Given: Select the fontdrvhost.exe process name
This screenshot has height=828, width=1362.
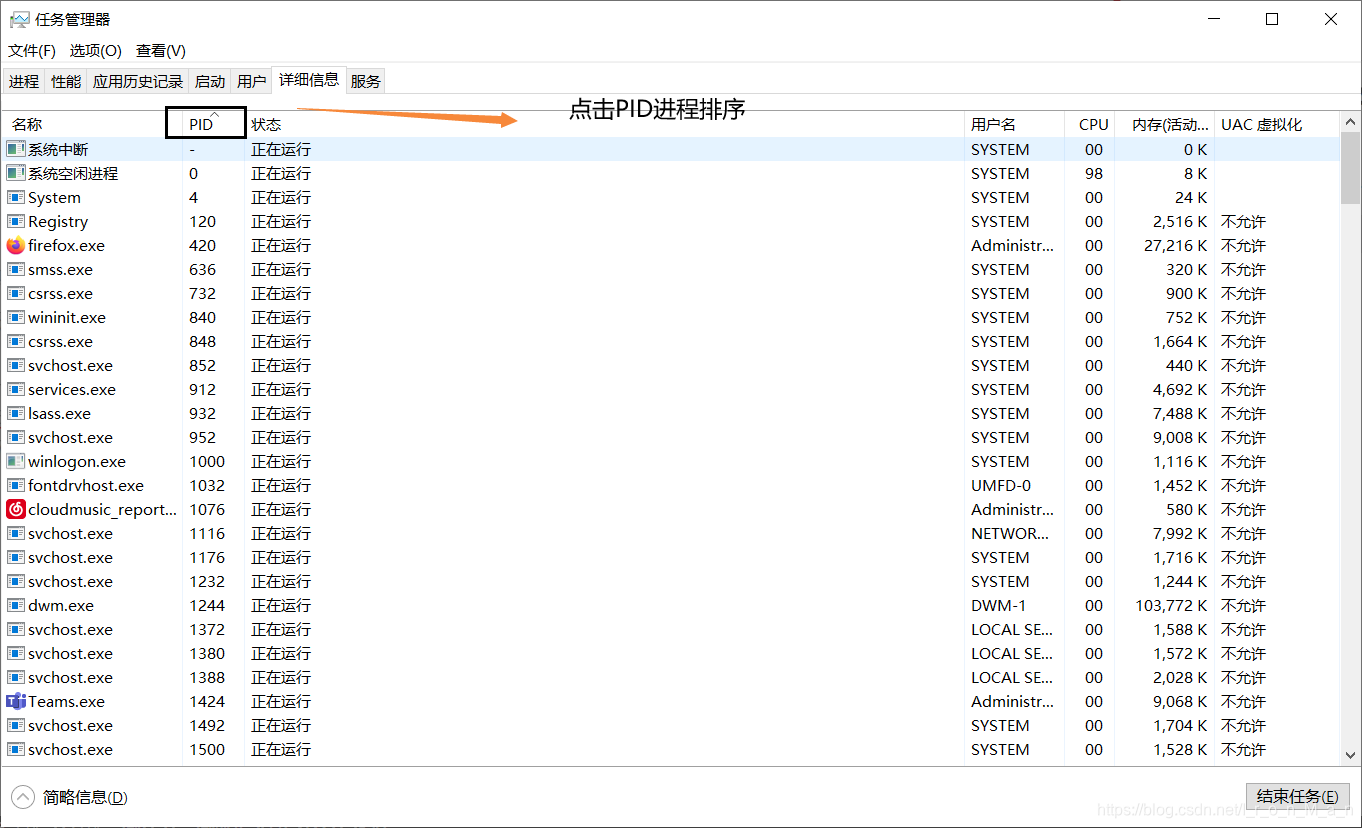Looking at the screenshot, I should 86,485.
